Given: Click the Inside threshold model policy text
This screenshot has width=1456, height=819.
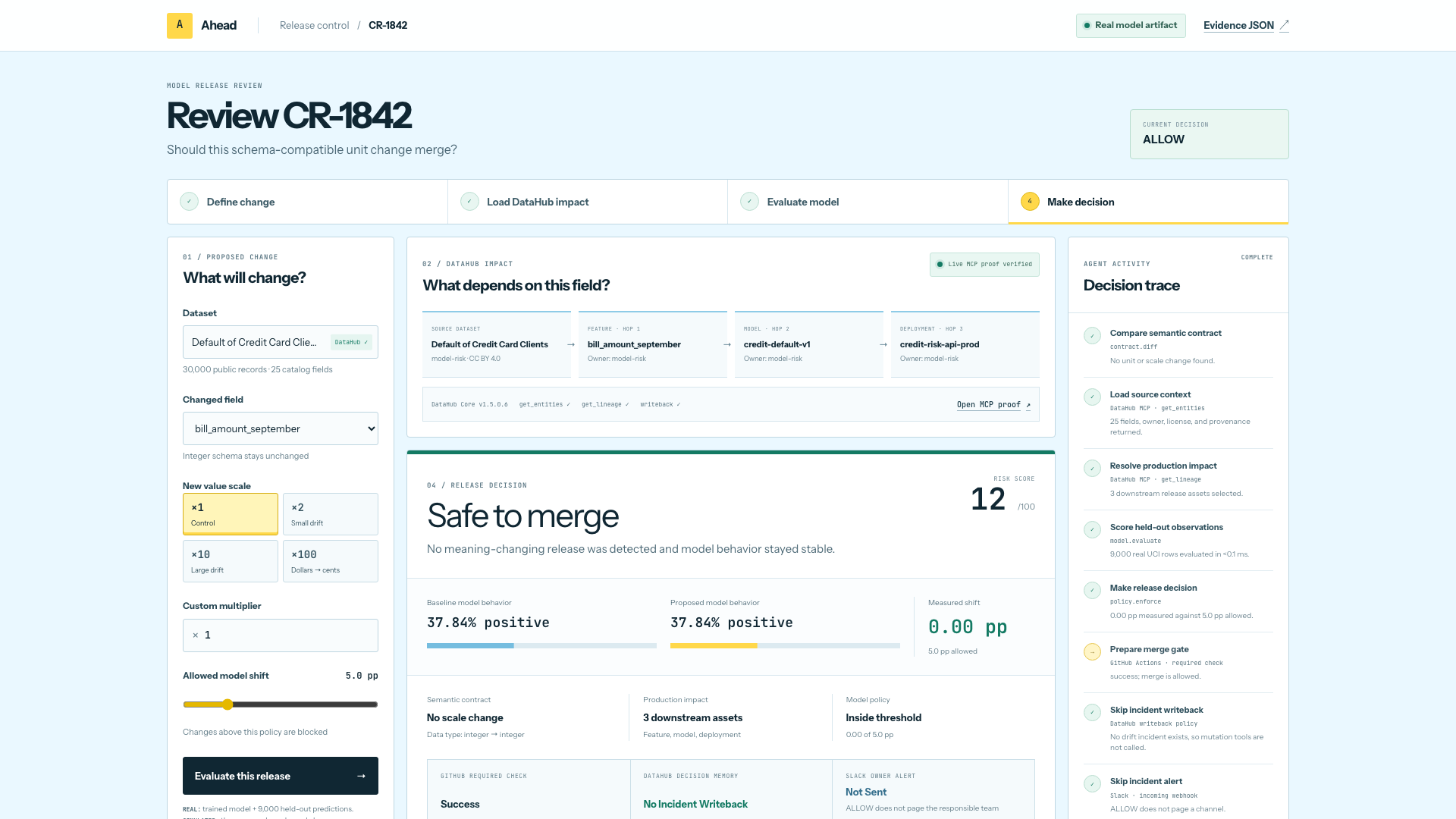Looking at the screenshot, I should [x=883, y=717].
